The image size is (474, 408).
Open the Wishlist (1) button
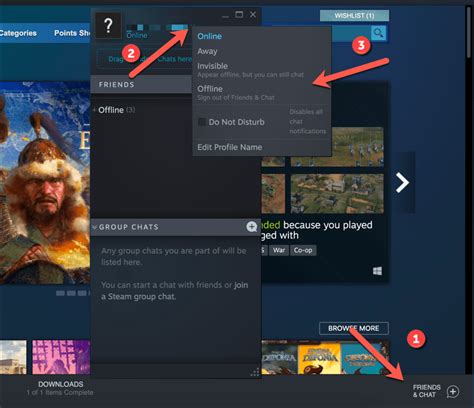[x=354, y=15]
